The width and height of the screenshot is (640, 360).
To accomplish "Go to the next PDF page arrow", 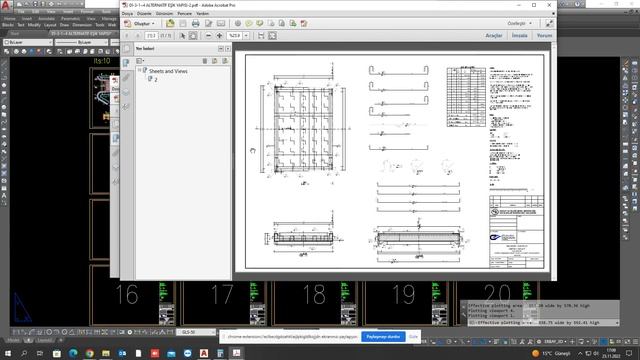I will 138,36.
